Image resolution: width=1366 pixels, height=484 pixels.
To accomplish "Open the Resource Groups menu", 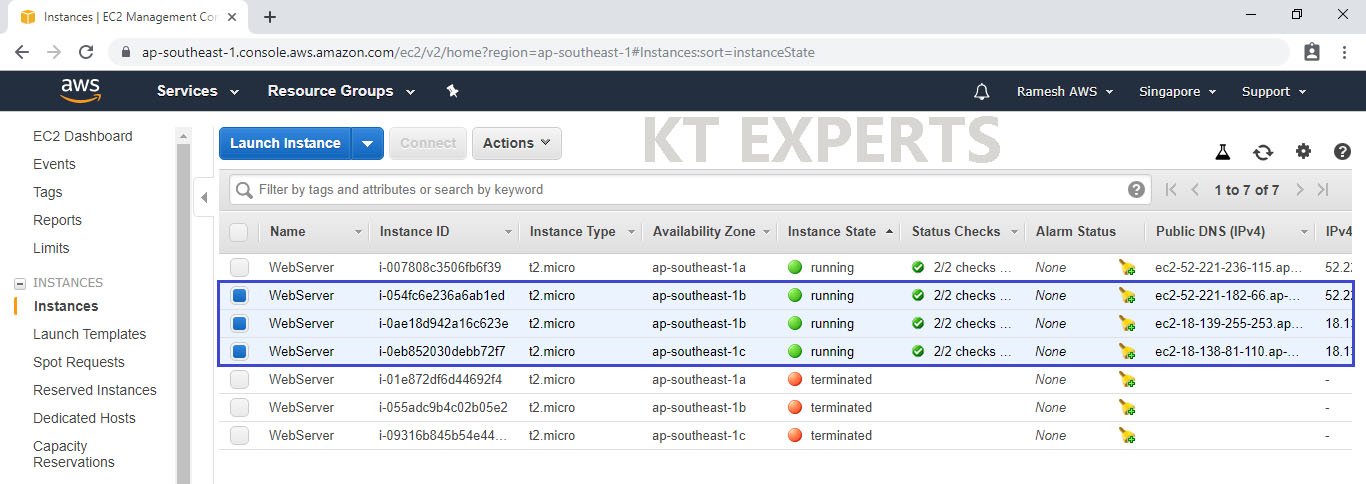I will pyautogui.click(x=341, y=91).
